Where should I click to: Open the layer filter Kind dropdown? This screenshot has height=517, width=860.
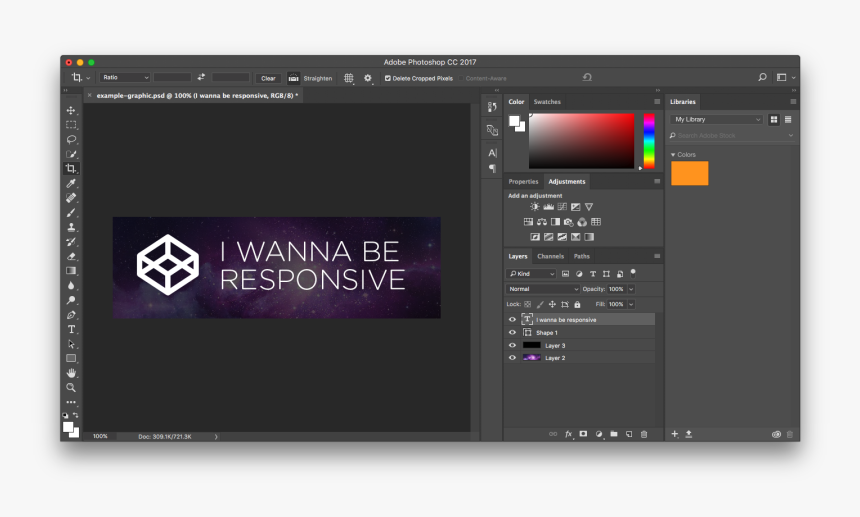531,274
